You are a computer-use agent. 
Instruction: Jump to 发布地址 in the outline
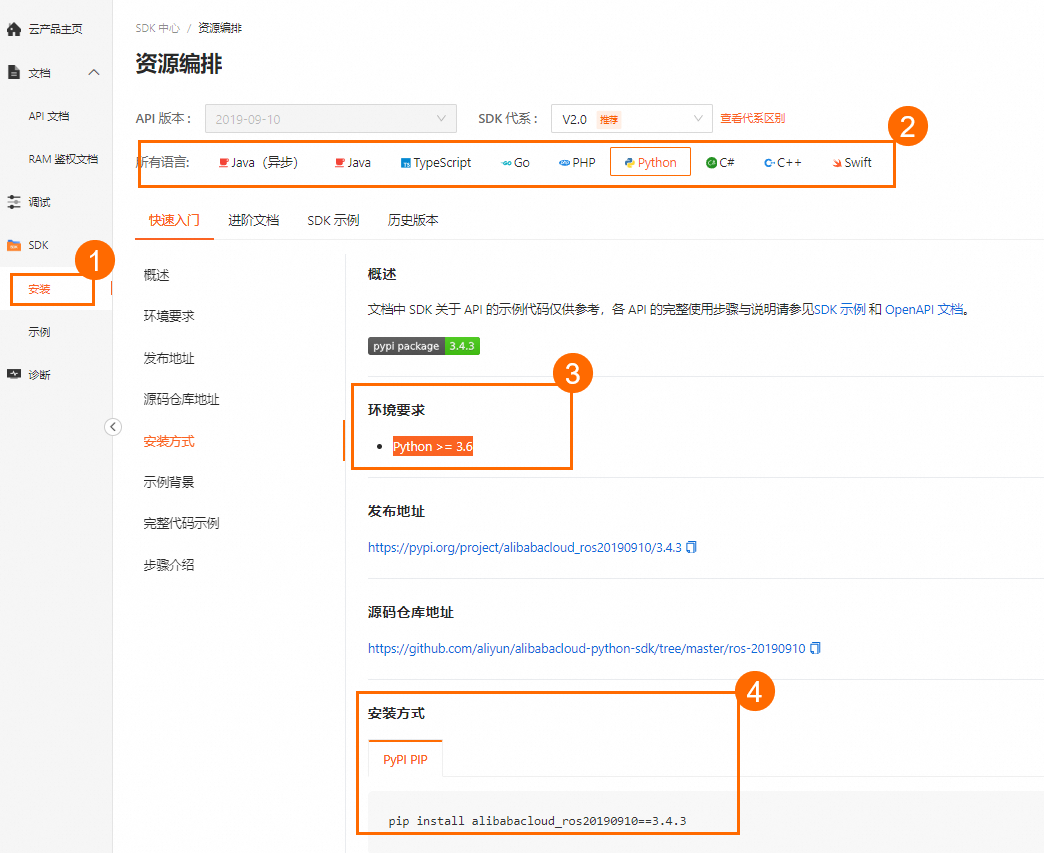(x=169, y=358)
